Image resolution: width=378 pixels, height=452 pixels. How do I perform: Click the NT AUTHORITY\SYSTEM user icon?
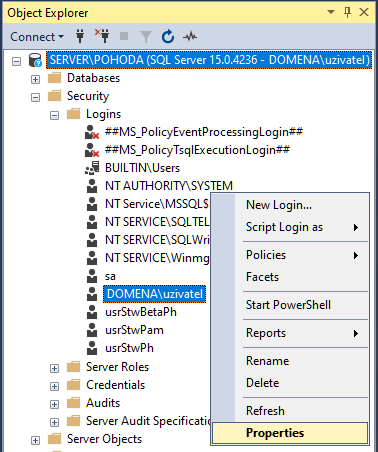tap(92, 186)
